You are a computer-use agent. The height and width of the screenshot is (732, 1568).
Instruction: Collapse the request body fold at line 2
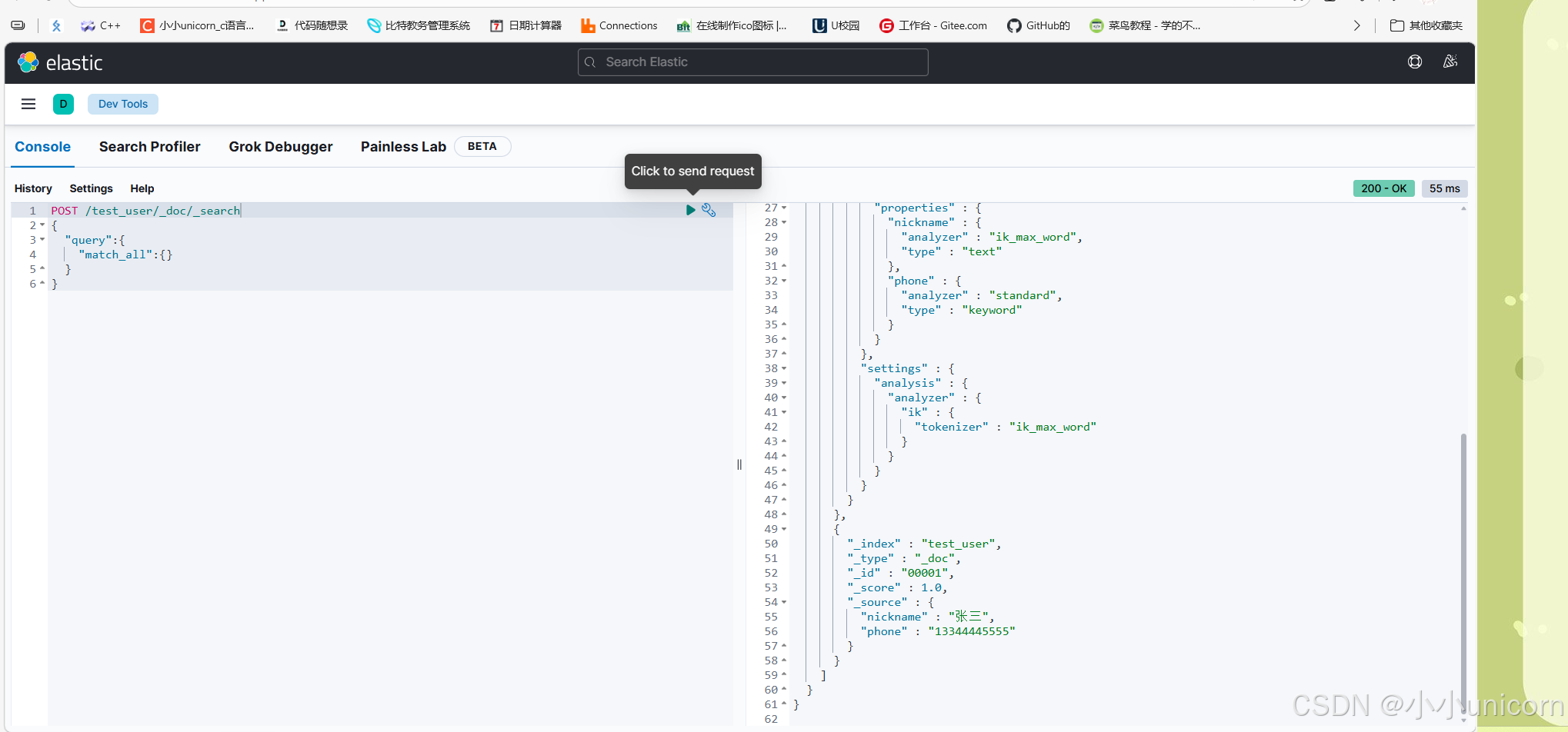coord(42,225)
